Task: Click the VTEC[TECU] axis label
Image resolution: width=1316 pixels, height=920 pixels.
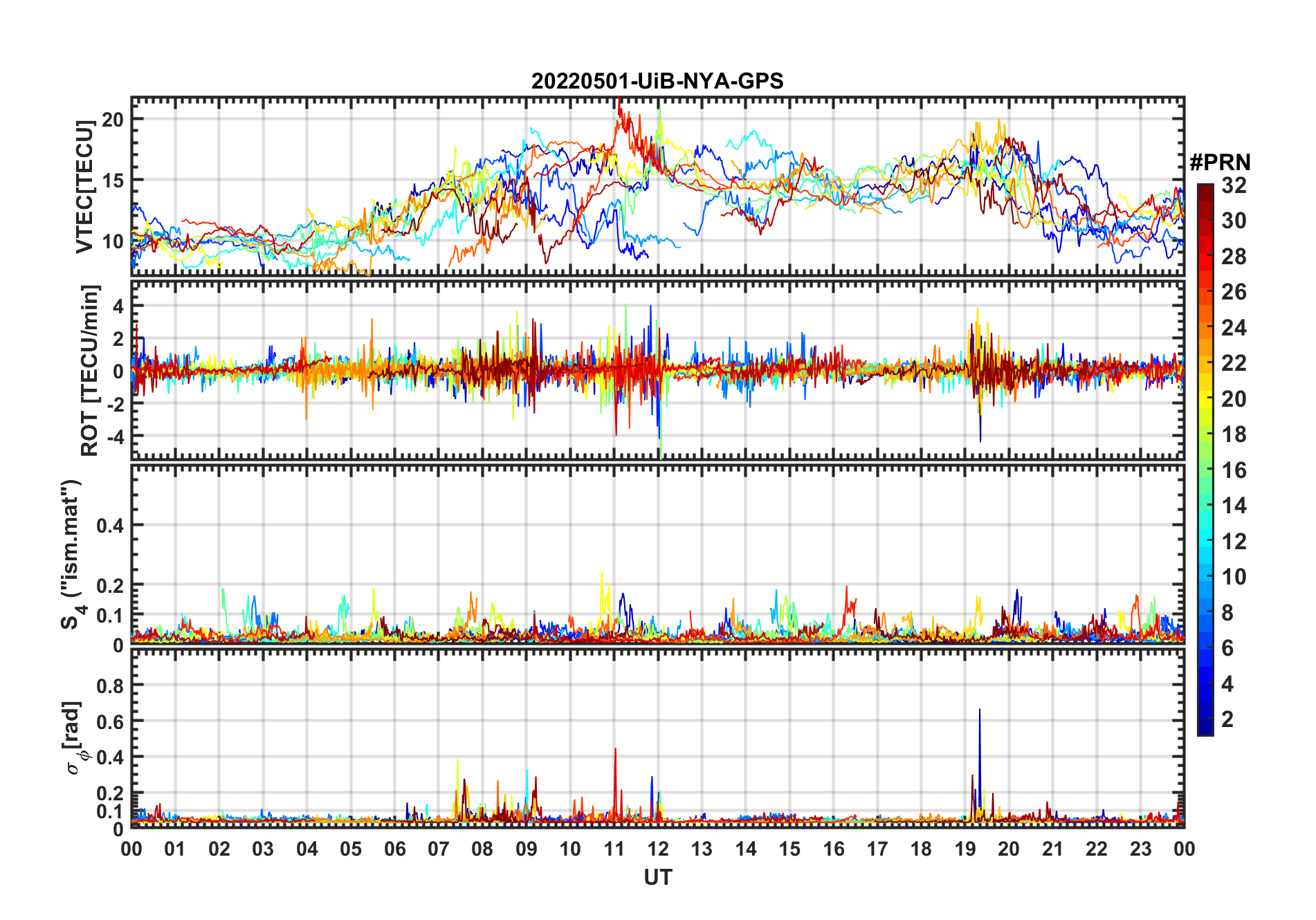Action: 84,187
